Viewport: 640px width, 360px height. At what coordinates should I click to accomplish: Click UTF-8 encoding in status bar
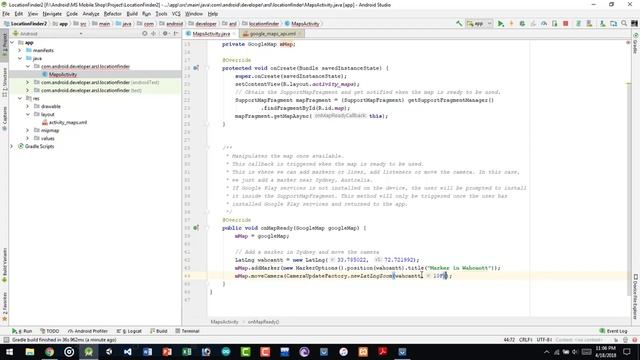click(x=544, y=340)
